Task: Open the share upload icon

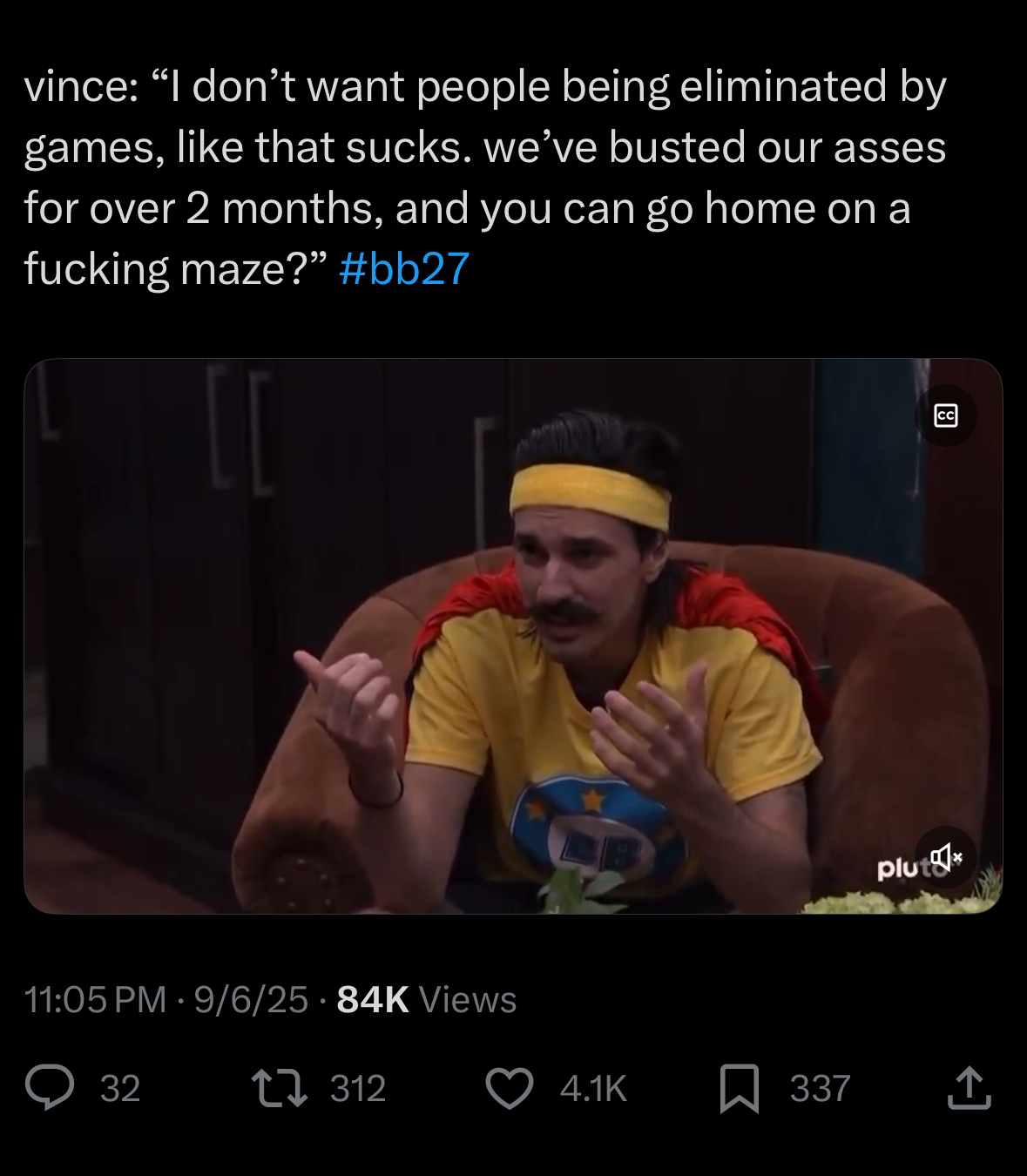Action: 969,1088
